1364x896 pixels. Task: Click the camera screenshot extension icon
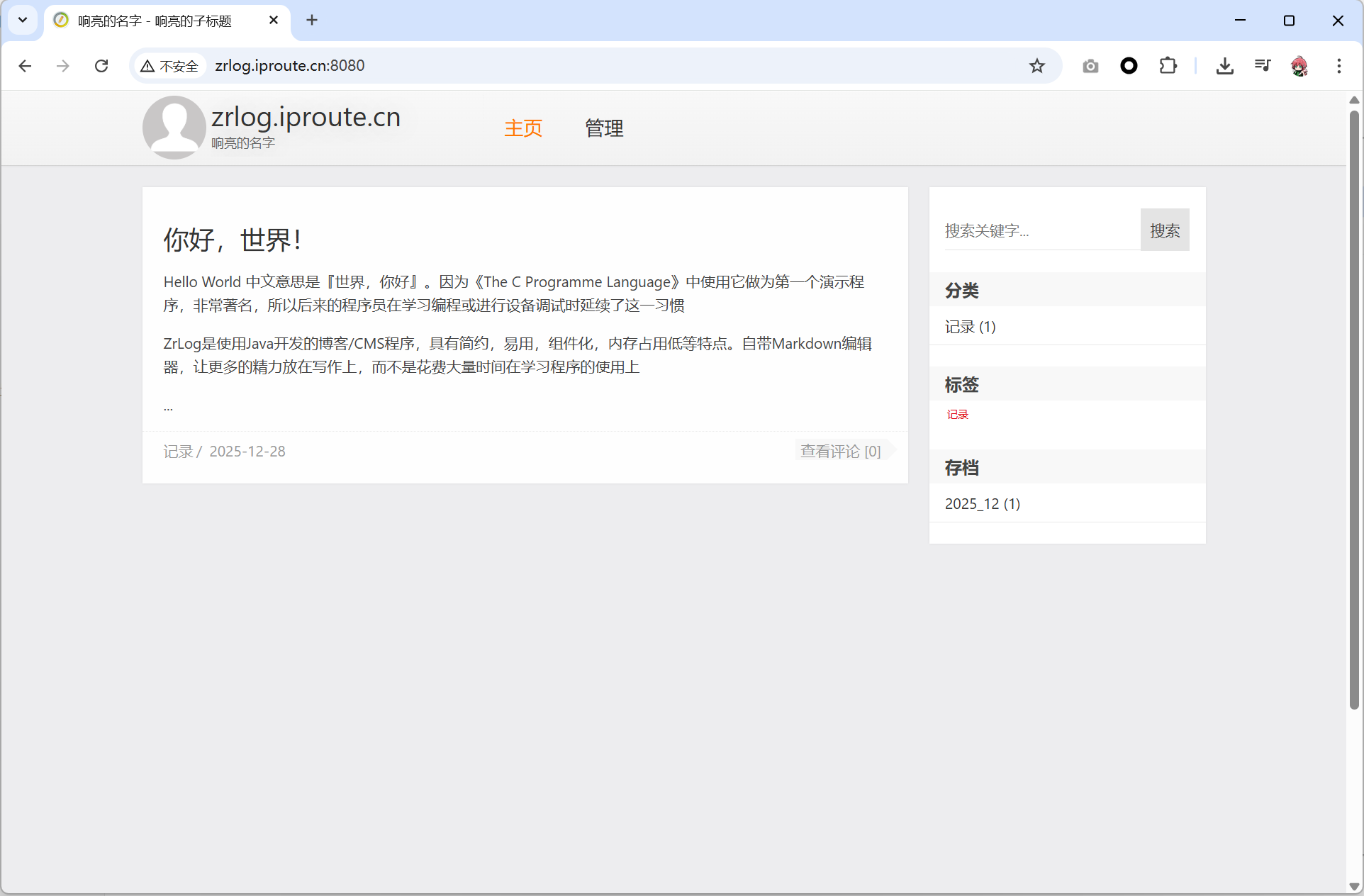click(1090, 66)
